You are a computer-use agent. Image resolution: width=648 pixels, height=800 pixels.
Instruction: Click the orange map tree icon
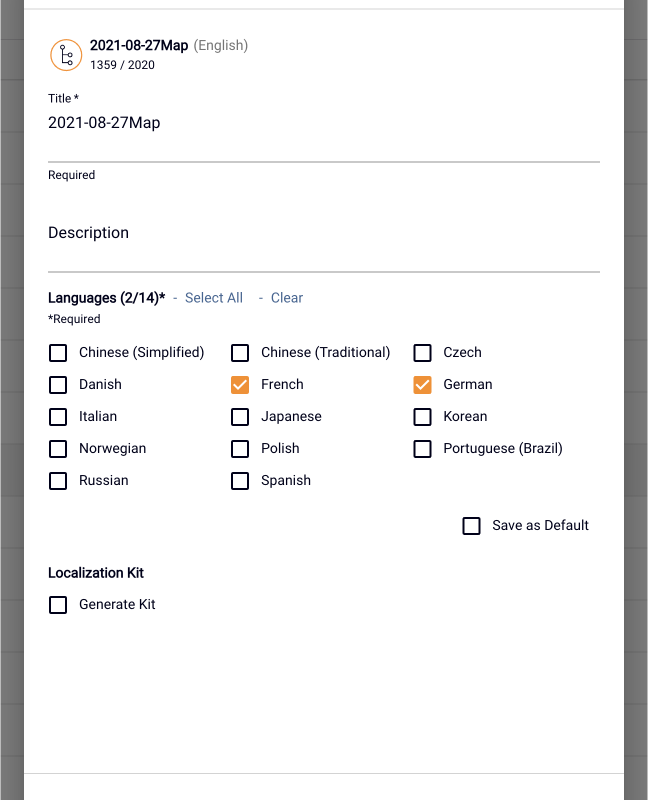pyautogui.click(x=66, y=55)
